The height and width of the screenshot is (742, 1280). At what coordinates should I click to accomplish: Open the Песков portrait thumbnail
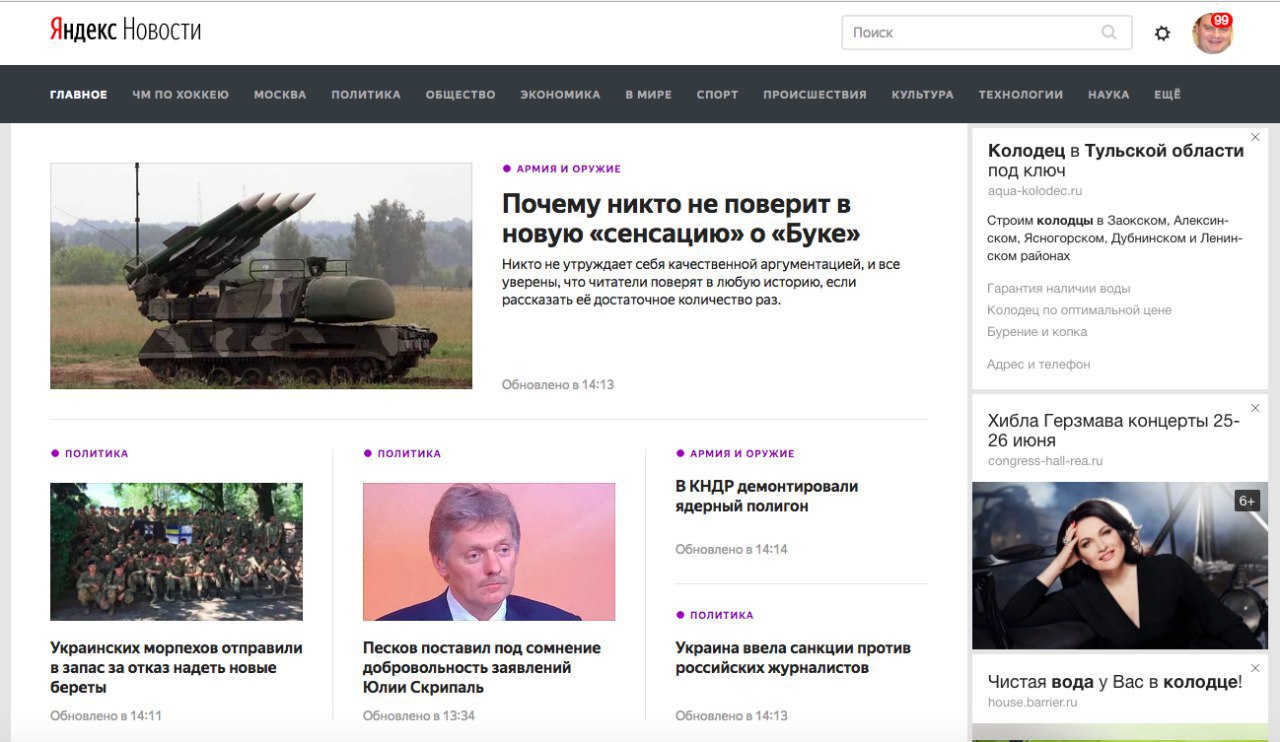pos(489,552)
